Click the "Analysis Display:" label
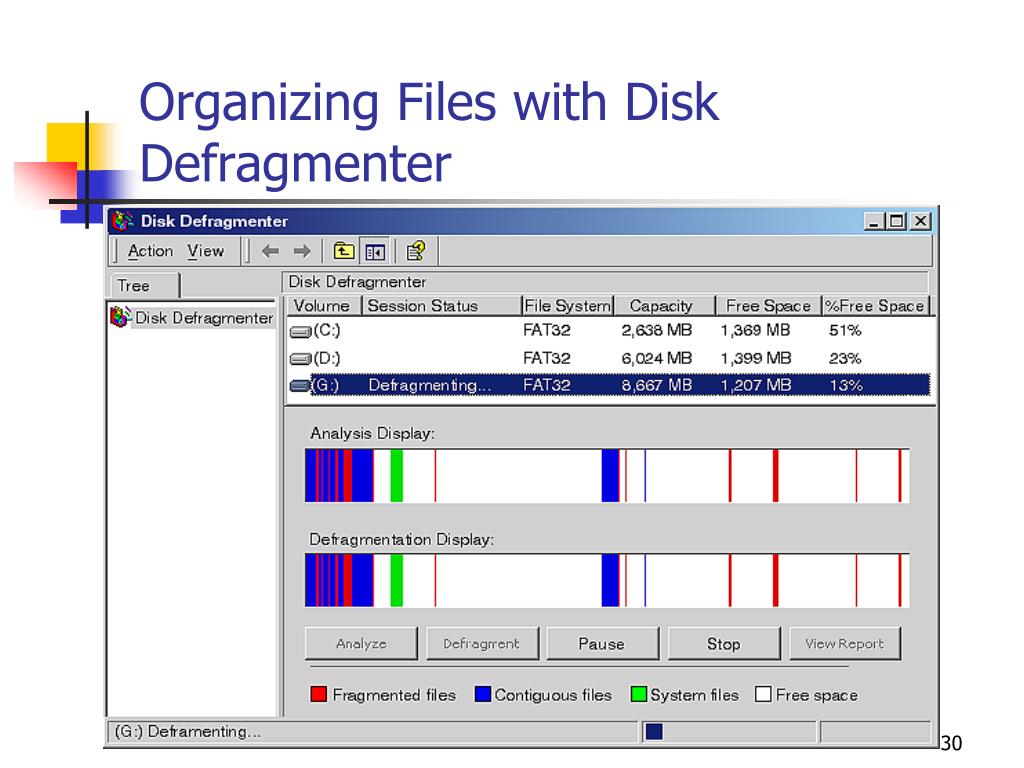1024x768 pixels. 372,434
